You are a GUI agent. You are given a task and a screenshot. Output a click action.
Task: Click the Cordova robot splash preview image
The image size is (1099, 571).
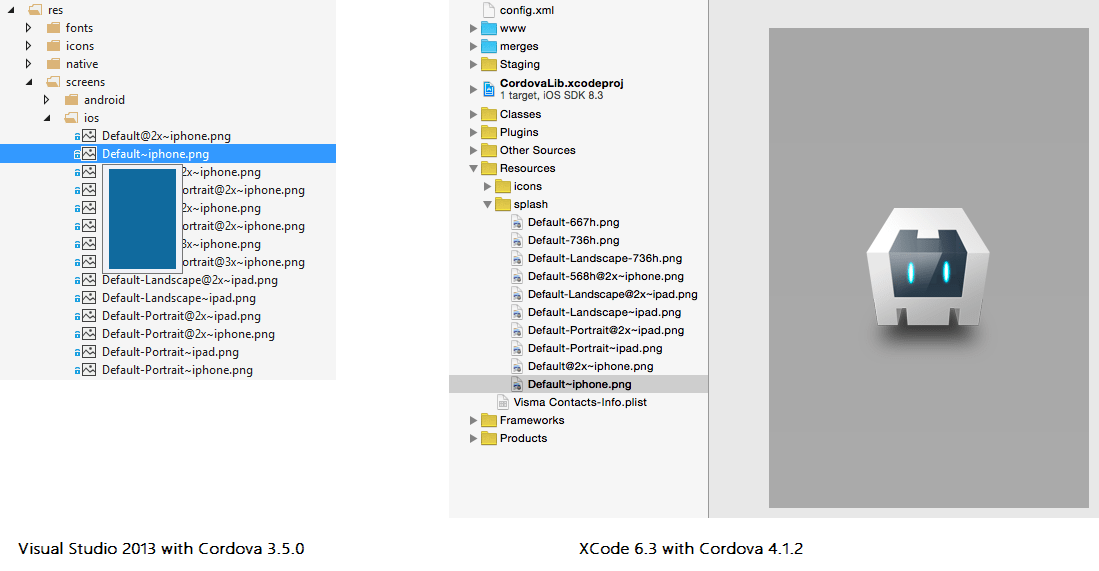click(x=928, y=268)
